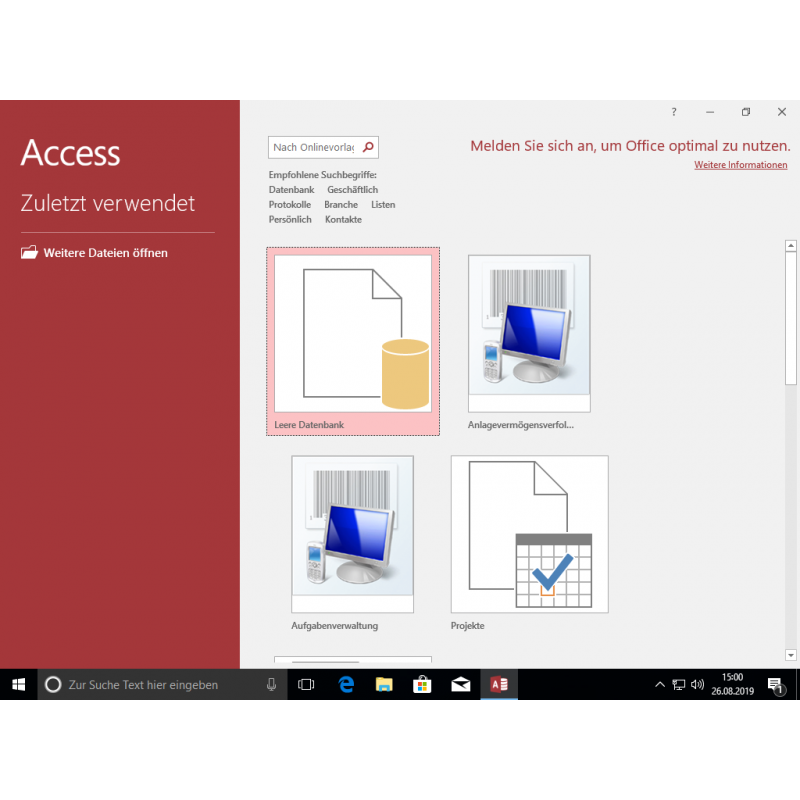Click the Kontakte suggested search term
Image resolution: width=800 pixels, height=800 pixels.
pyautogui.click(x=344, y=219)
